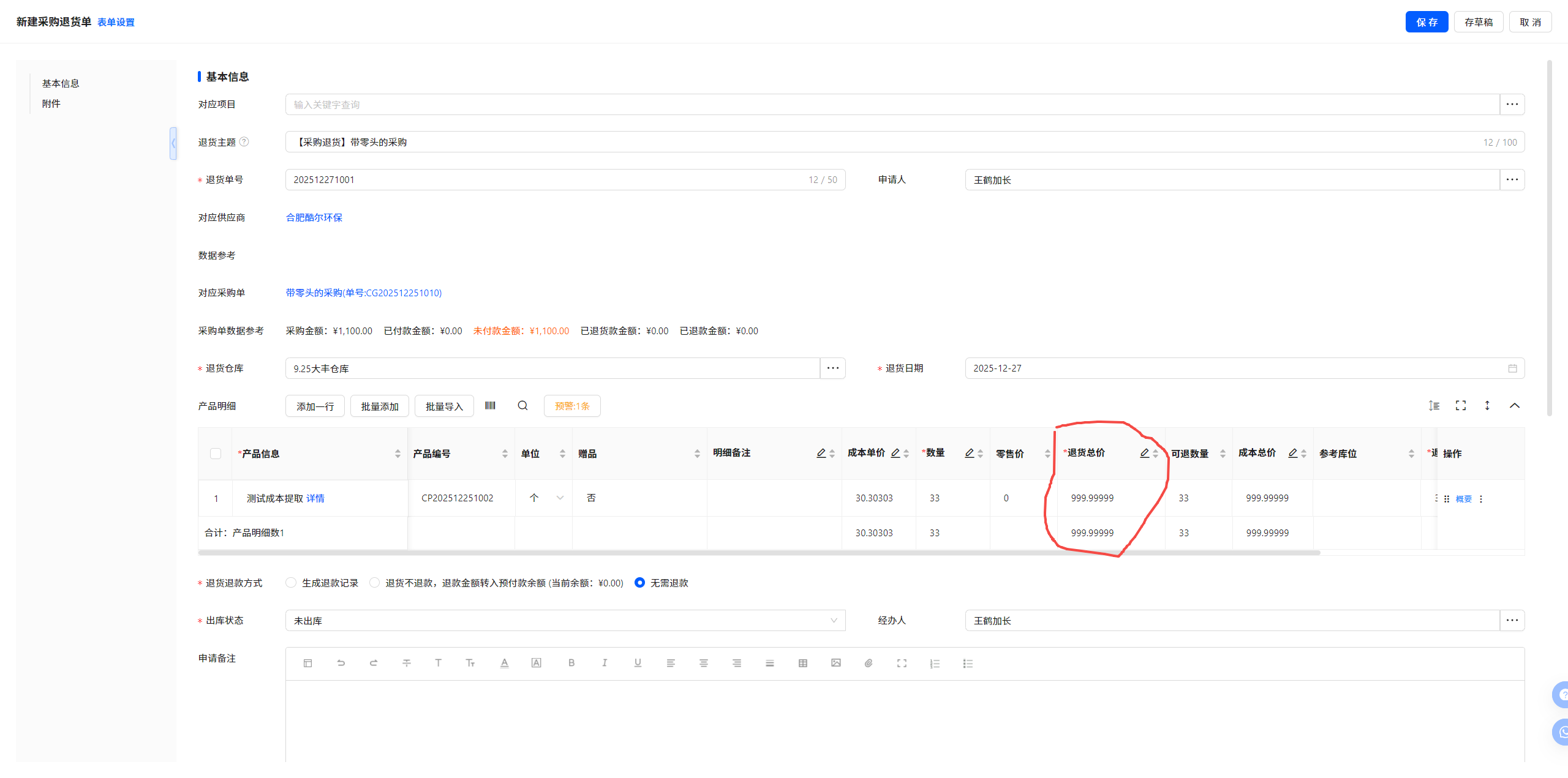Screen dimensions: 1568x778
Task: Click the barcode scan icon in product details
Action: pyautogui.click(x=490, y=406)
